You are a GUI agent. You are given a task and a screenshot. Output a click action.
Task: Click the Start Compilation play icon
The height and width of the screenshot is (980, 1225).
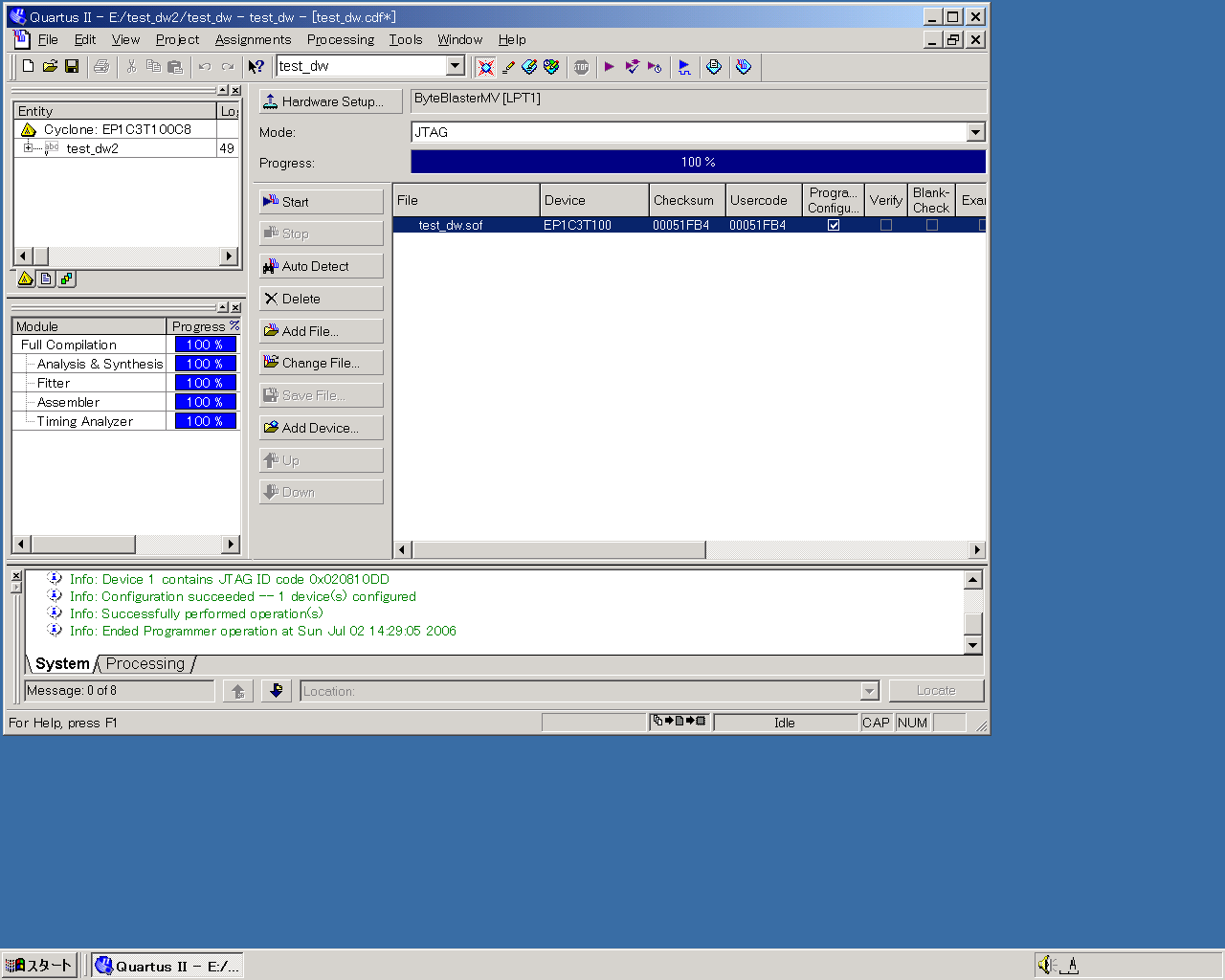pos(609,67)
